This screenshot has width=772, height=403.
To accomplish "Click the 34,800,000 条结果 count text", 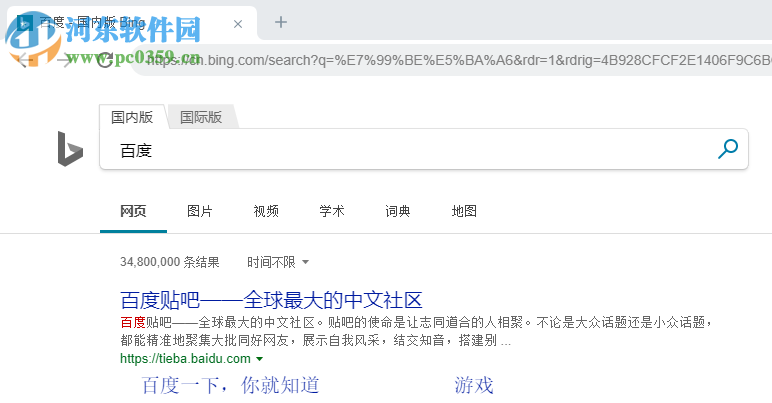I will tap(170, 262).
